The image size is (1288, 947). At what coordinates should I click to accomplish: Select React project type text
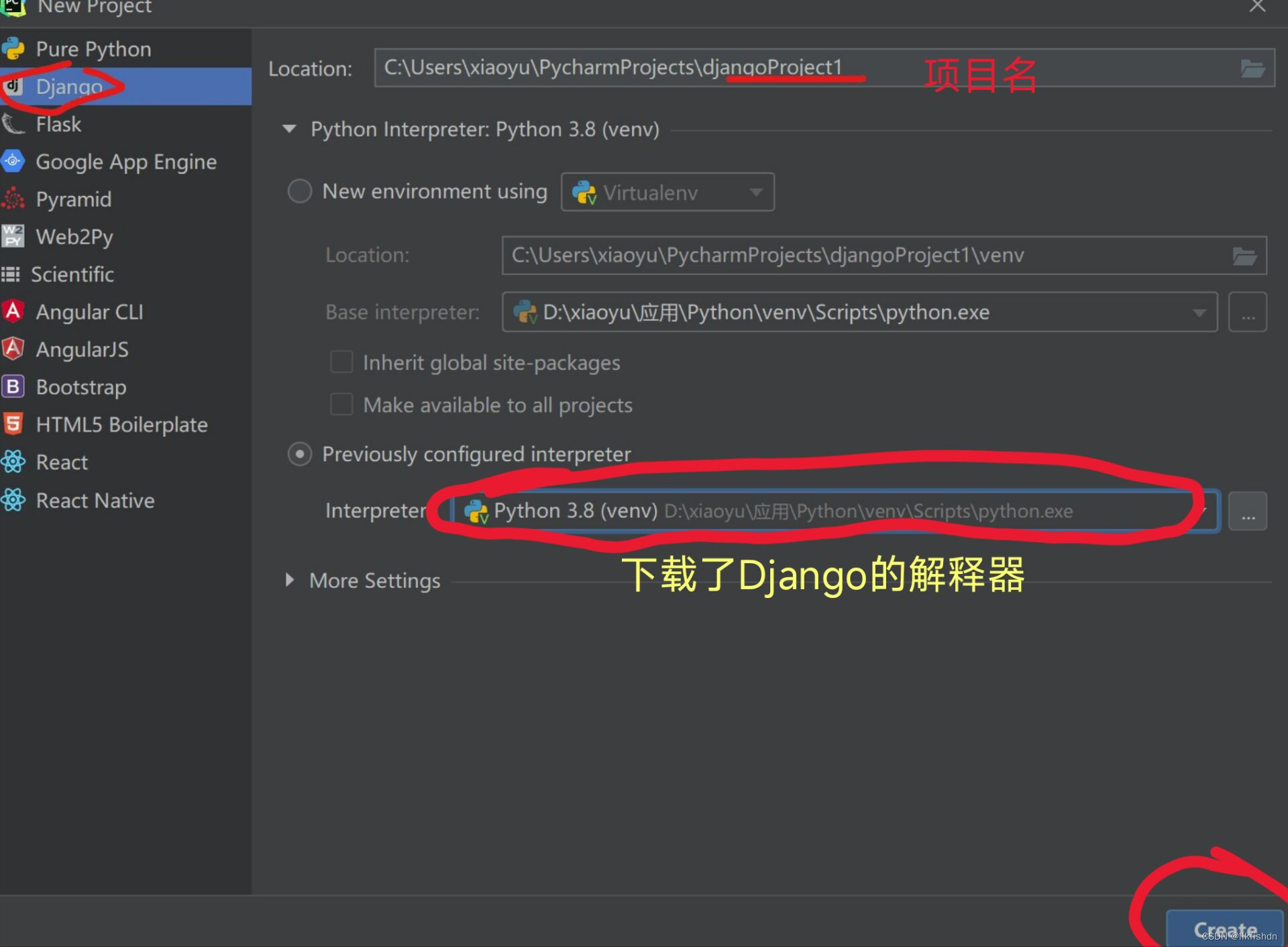[x=62, y=462]
